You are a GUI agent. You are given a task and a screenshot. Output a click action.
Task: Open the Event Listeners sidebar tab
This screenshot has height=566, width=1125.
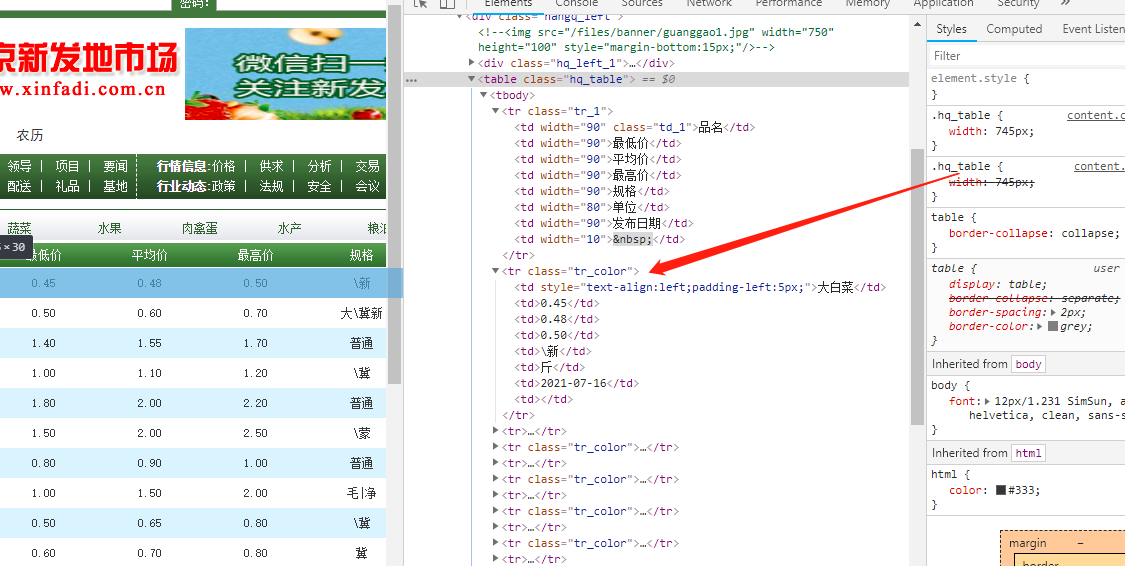point(1093,29)
